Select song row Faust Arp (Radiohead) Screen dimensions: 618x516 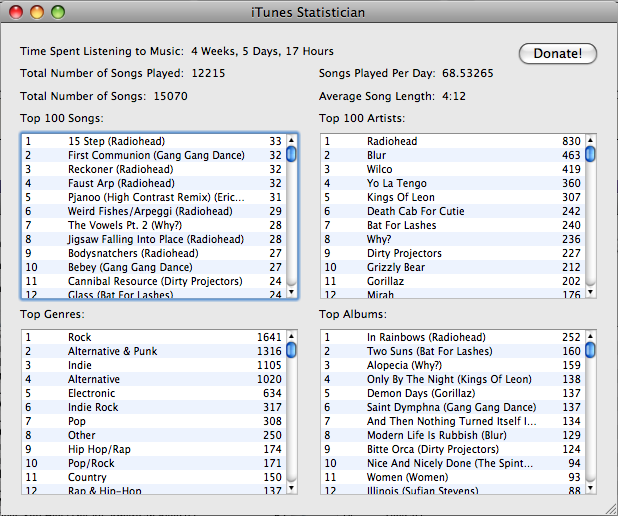click(154, 183)
